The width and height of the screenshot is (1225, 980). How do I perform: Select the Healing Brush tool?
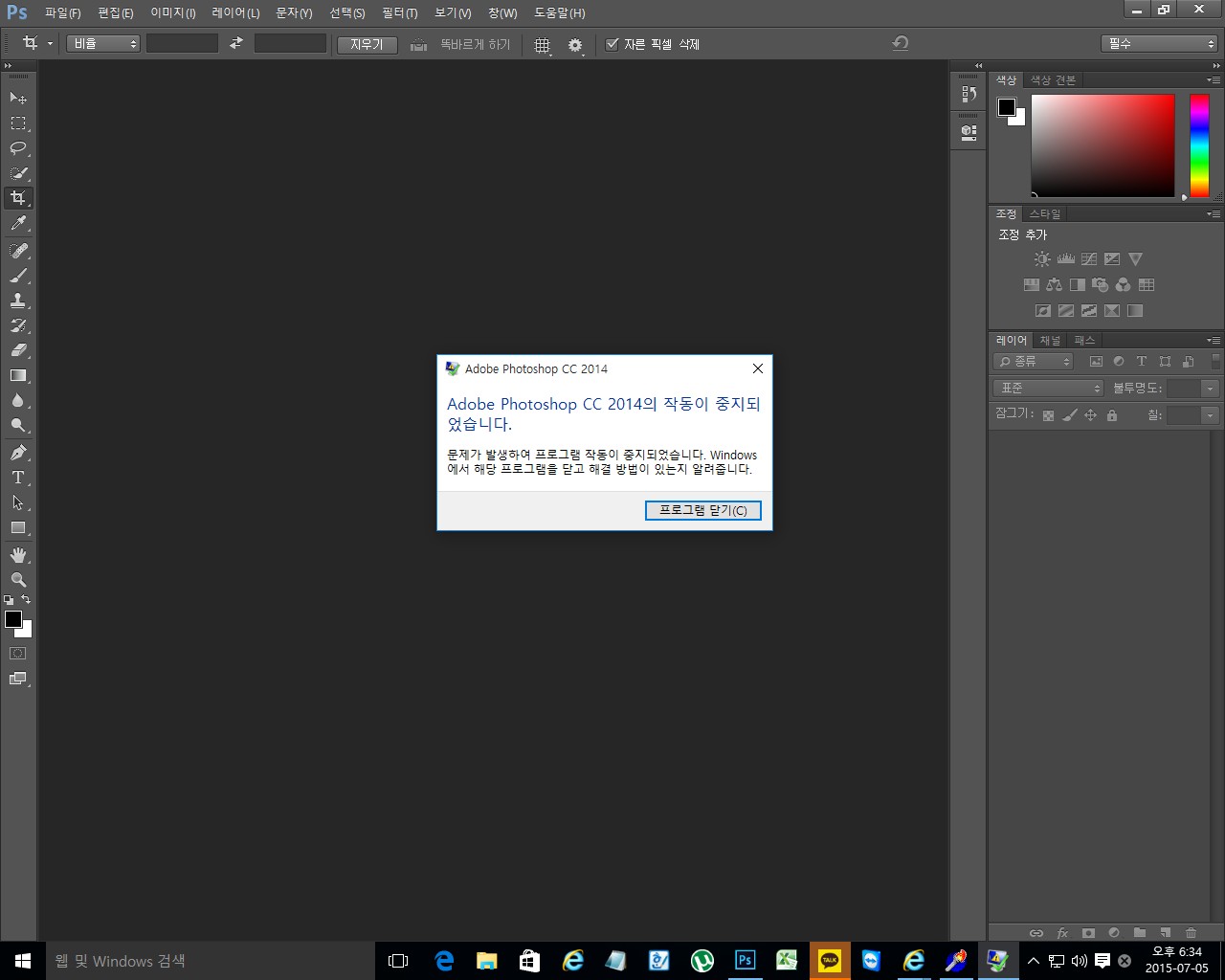click(x=18, y=251)
